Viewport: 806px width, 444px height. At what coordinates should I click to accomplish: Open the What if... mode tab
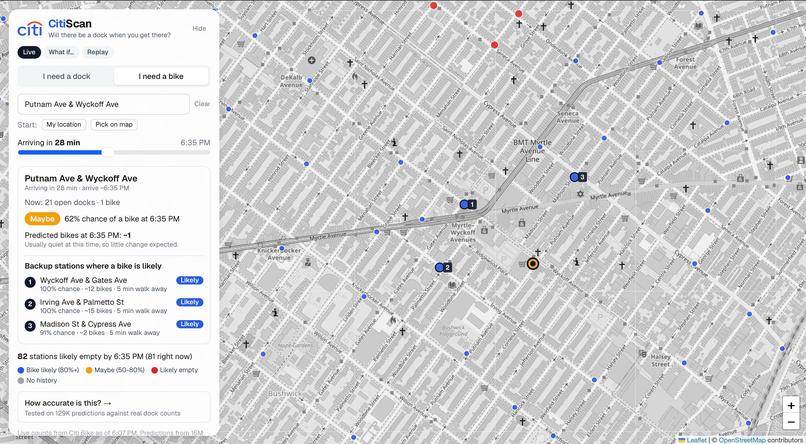(x=61, y=52)
